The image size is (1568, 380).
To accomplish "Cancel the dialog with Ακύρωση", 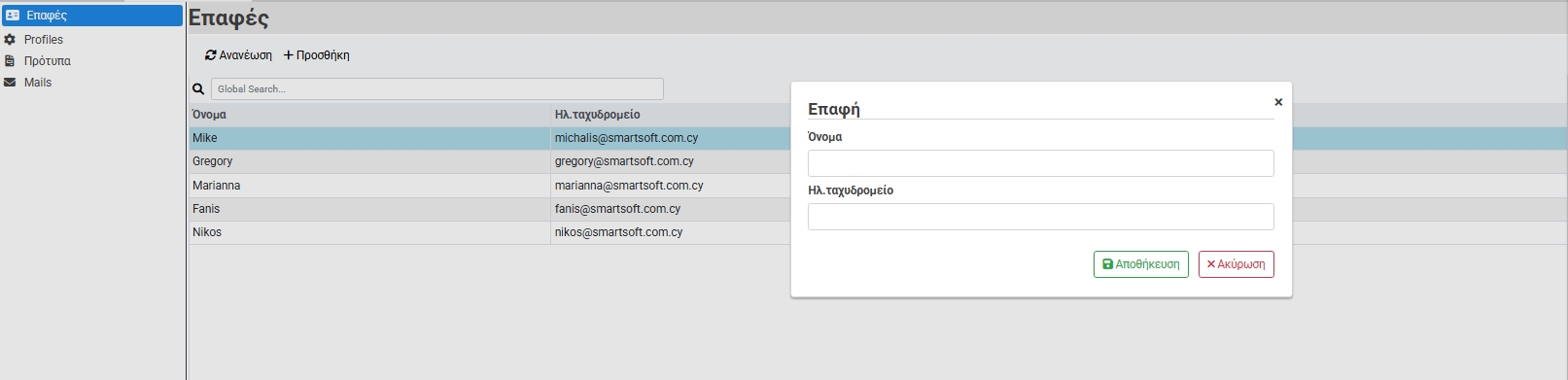I will click(1237, 264).
